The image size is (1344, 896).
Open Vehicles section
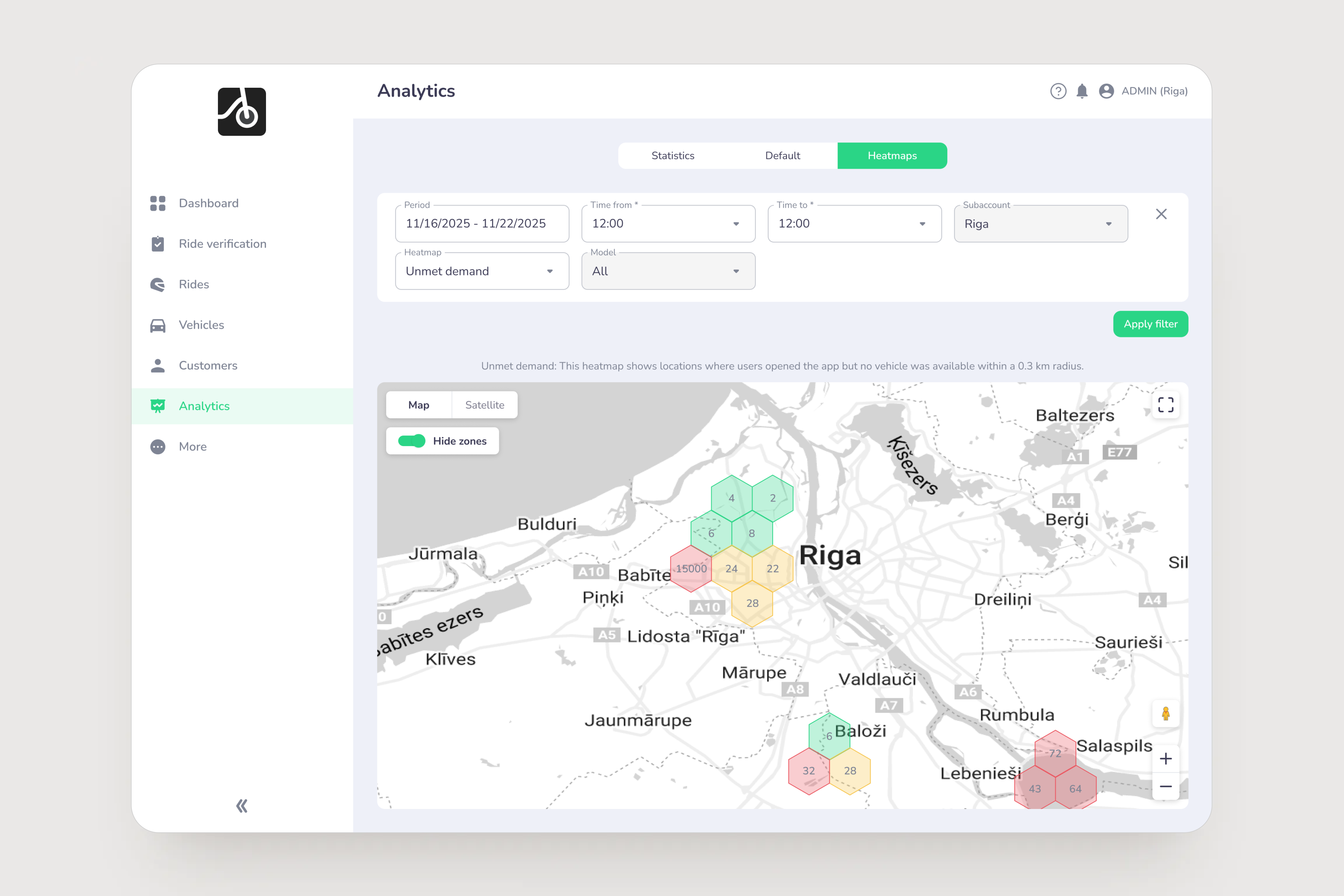click(242, 325)
